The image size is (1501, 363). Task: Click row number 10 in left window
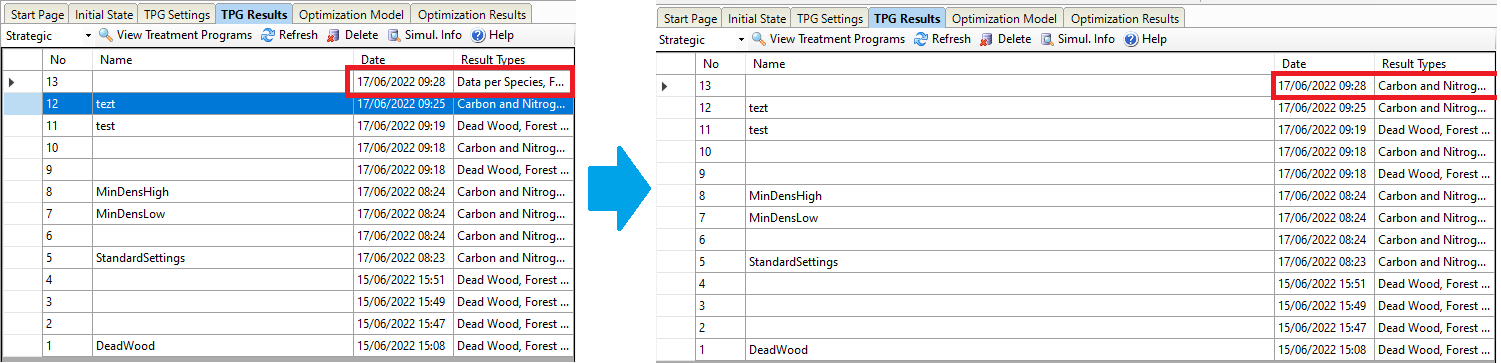pos(67,147)
